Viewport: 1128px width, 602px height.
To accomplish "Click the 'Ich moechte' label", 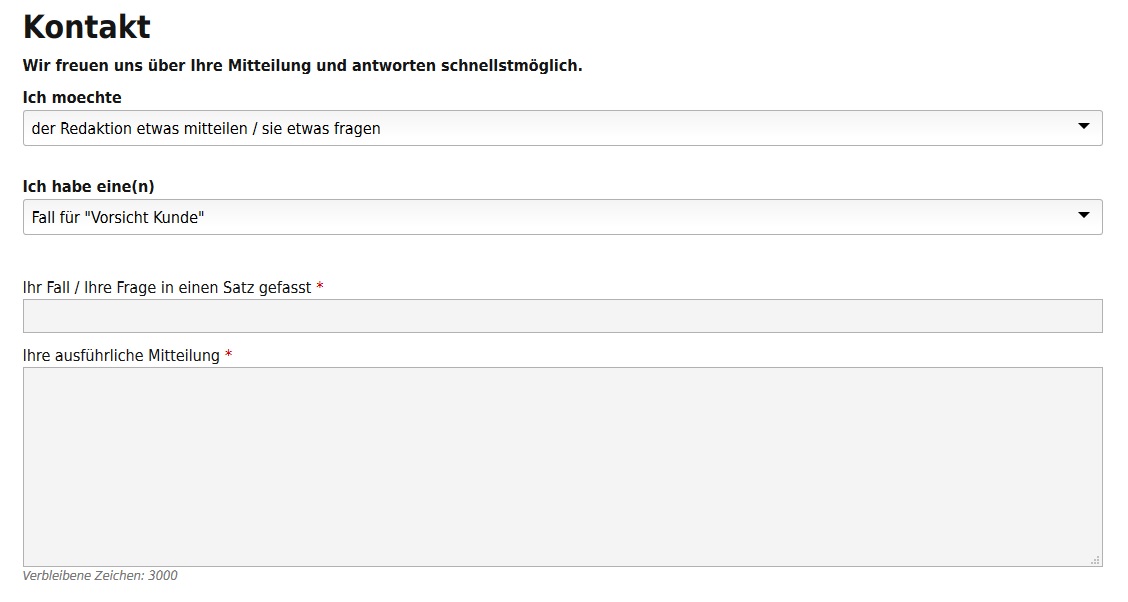I will tap(72, 98).
